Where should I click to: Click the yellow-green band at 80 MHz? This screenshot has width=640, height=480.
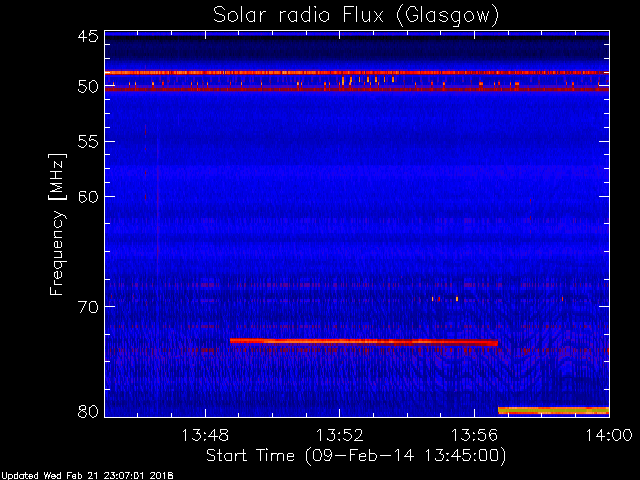click(x=553, y=410)
